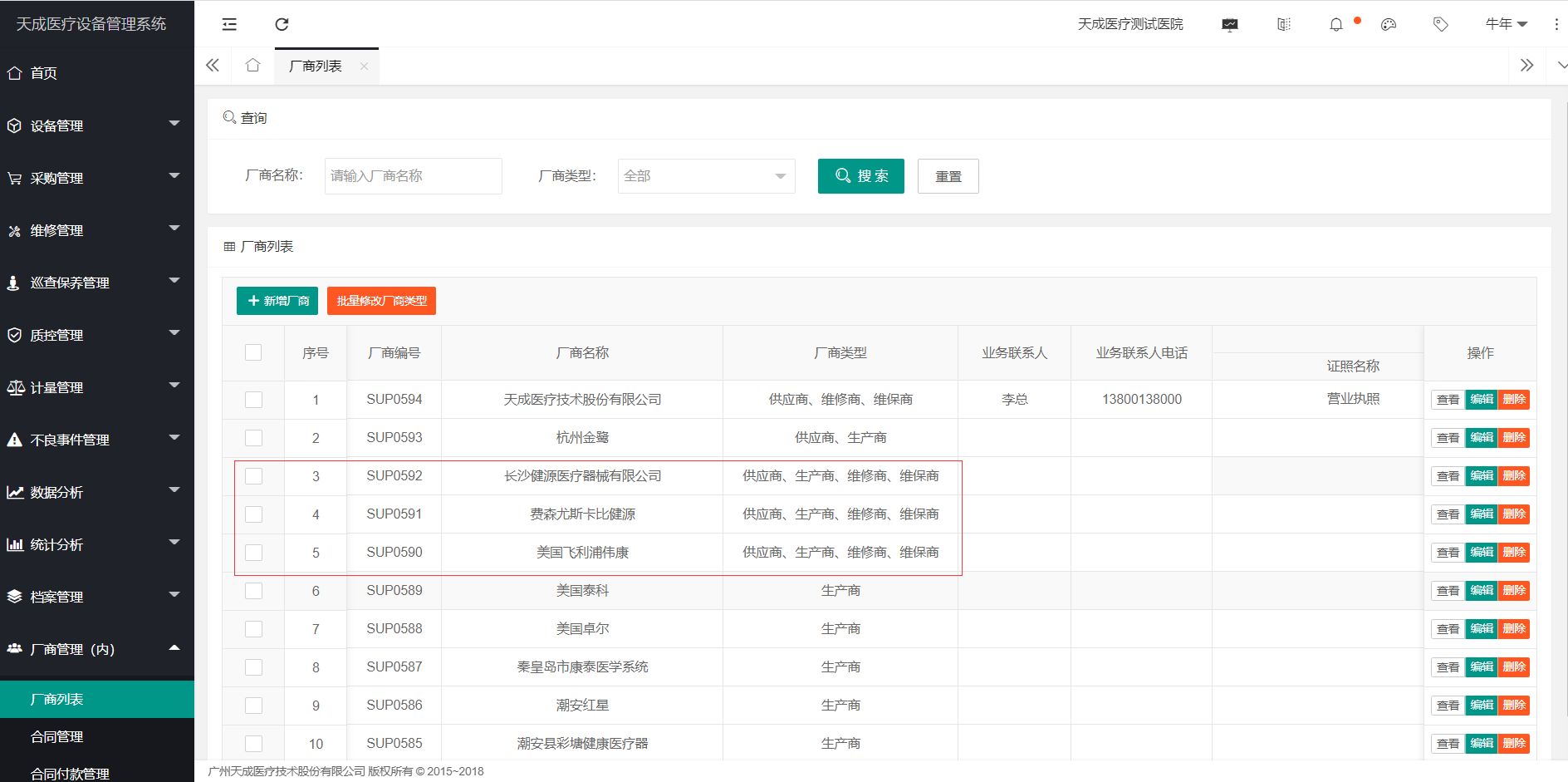1568x782 pixels.
Task: Click the 营业执照 certificate cell
Action: (1353, 399)
